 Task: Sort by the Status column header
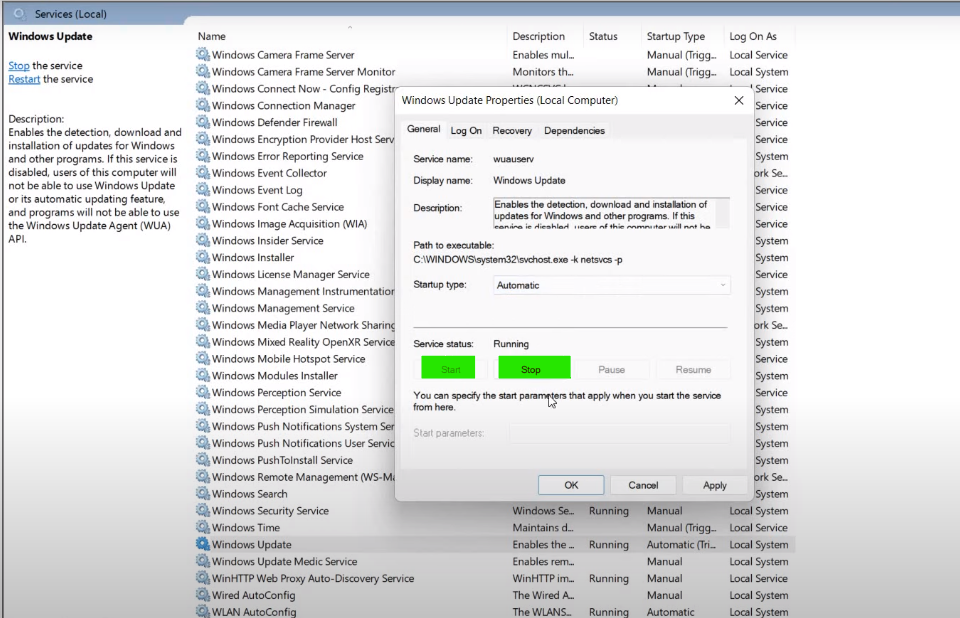click(603, 36)
